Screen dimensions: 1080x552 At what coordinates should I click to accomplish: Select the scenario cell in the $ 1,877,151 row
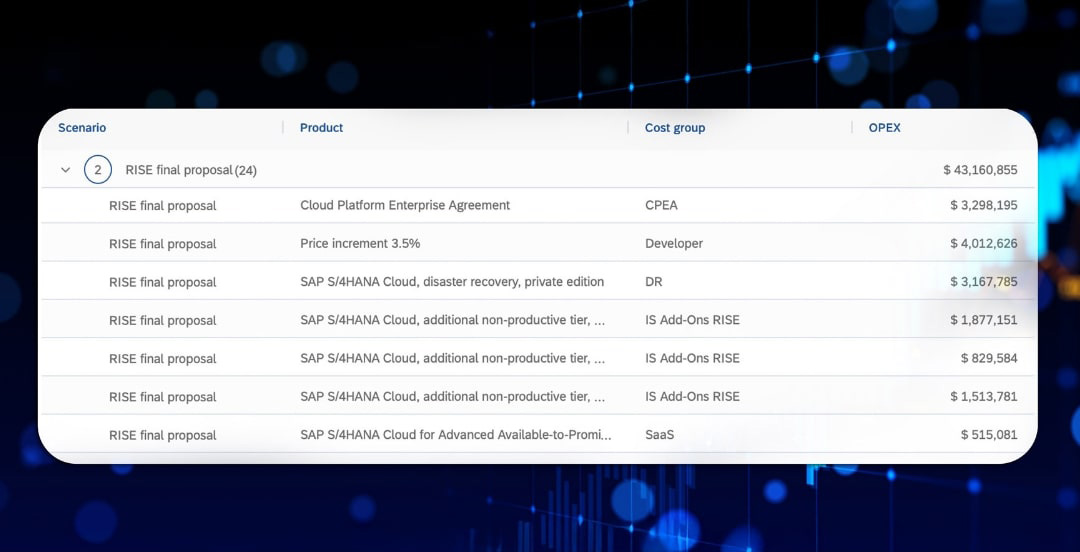163,320
